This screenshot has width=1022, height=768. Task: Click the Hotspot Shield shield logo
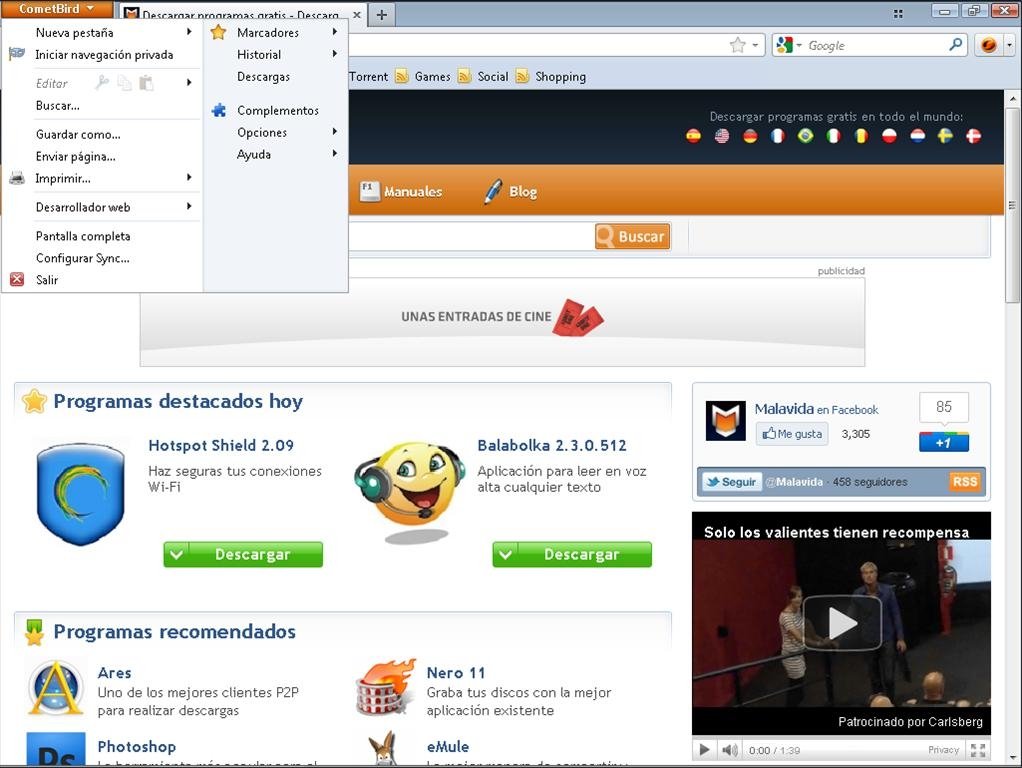tap(80, 494)
